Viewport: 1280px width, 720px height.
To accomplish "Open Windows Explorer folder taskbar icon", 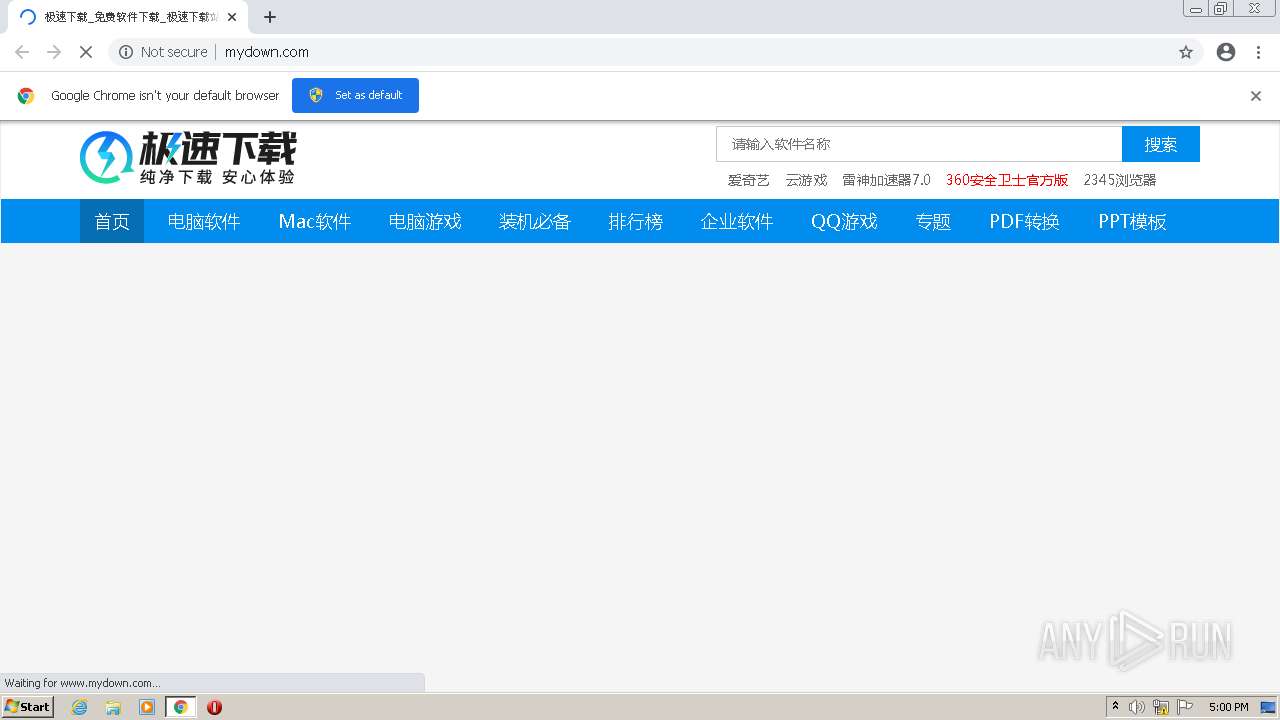I will tap(113, 707).
